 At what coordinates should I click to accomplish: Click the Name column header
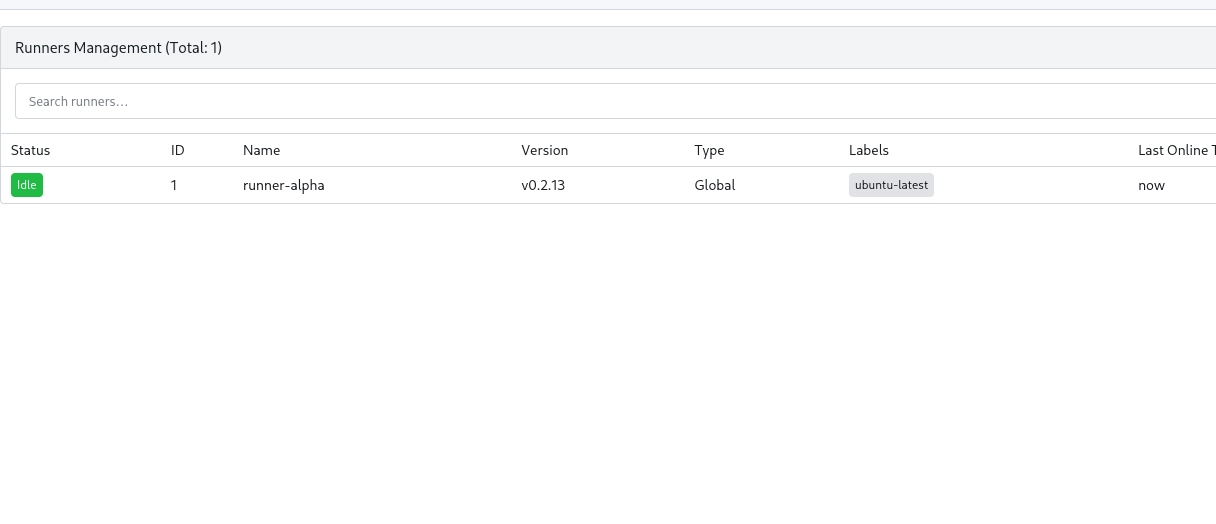point(261,150)
